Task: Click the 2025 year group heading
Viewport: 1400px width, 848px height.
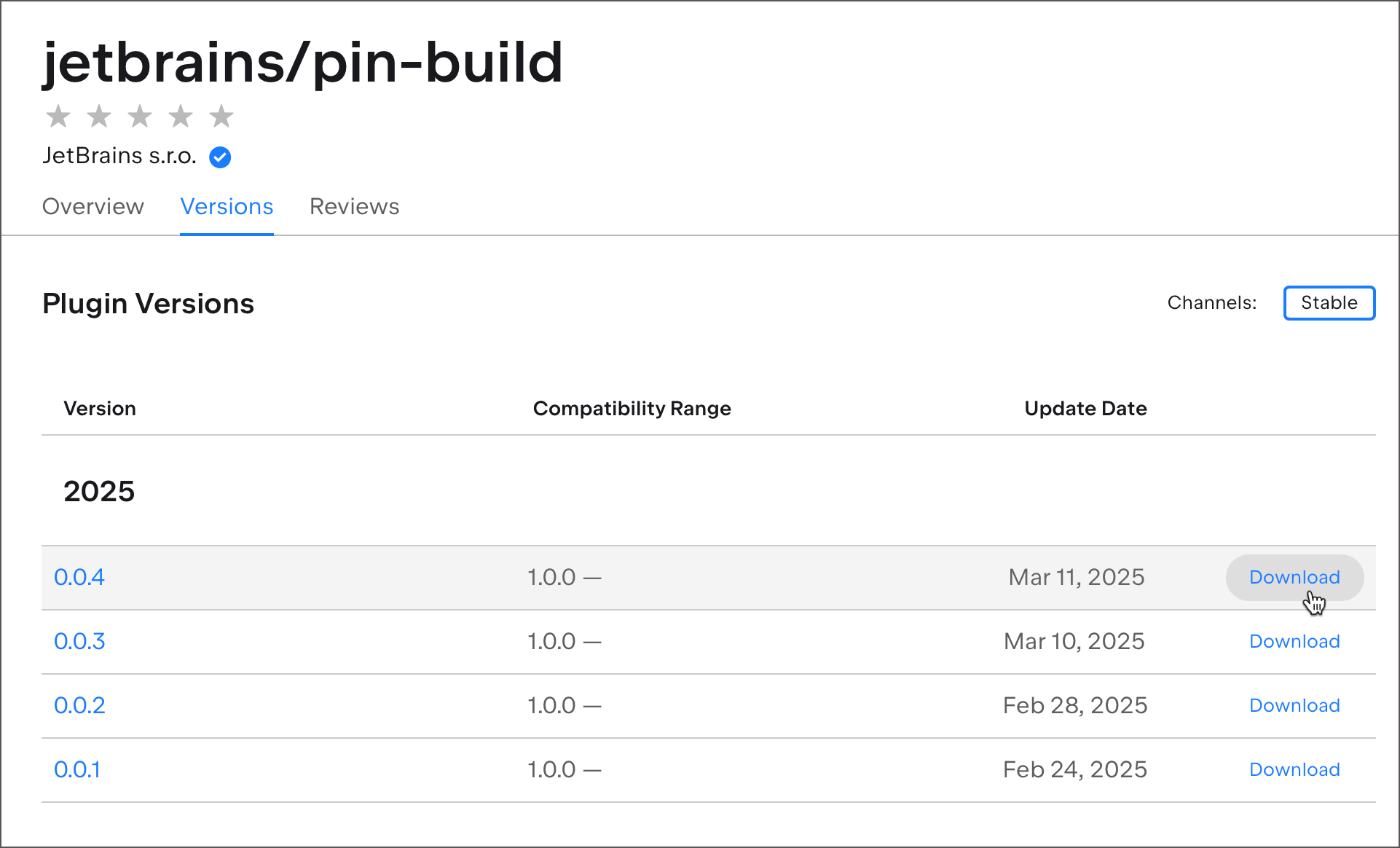Action: (99, 491)
